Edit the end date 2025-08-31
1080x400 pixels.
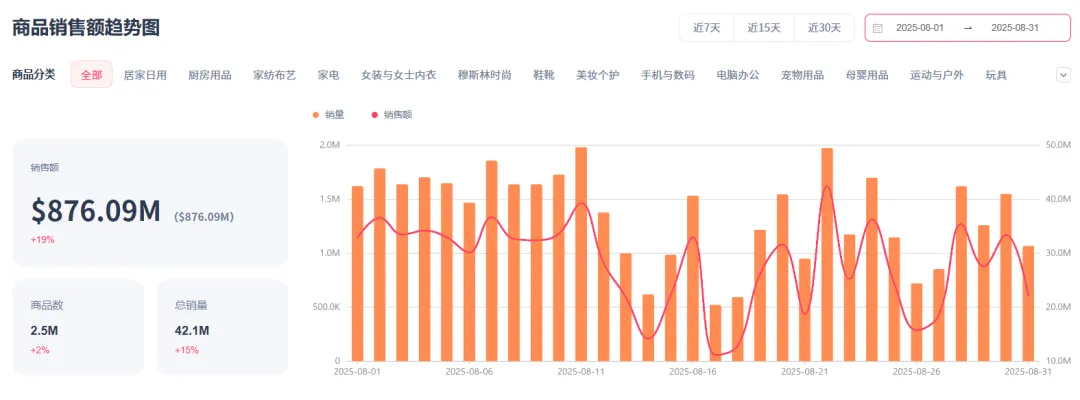pyautogui.click(x=1015, y=28)
